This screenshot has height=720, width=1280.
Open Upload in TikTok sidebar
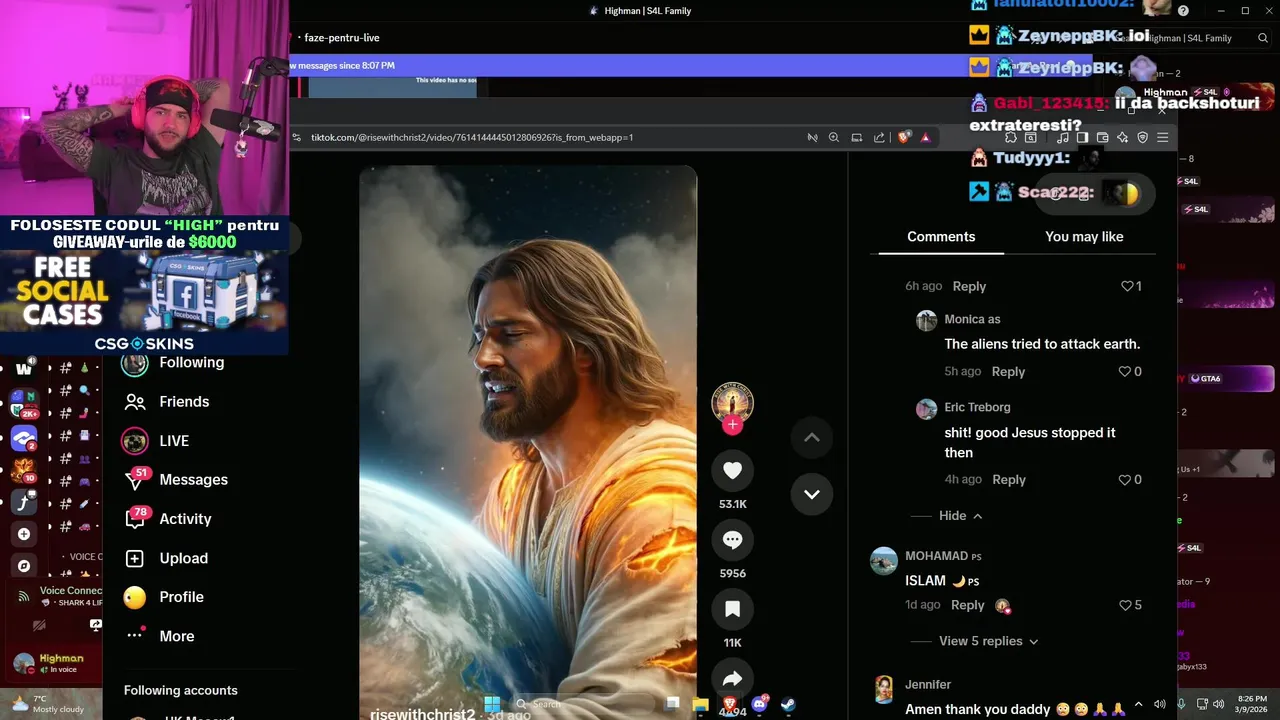pos(166,558)
